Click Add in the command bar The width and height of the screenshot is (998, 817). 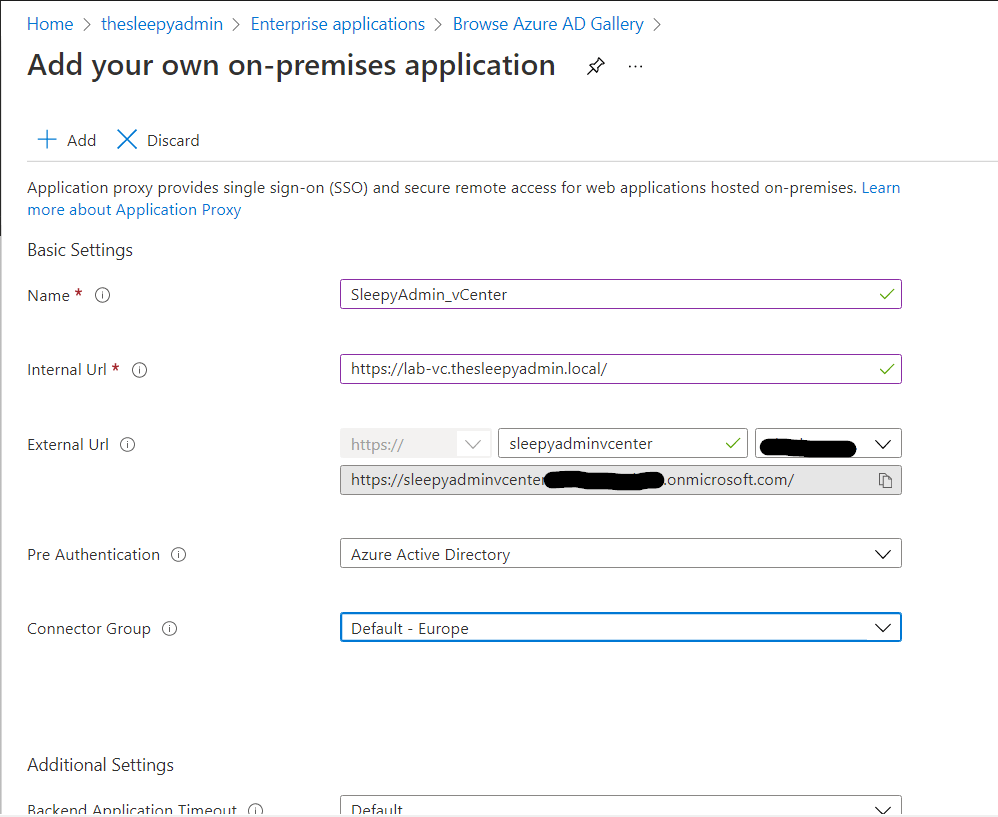(67, 140)
